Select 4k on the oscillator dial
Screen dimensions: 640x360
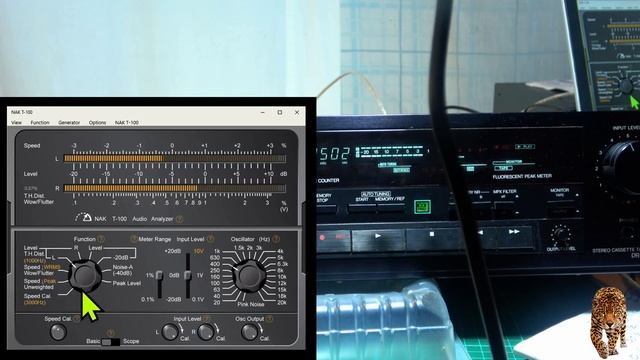280,251
